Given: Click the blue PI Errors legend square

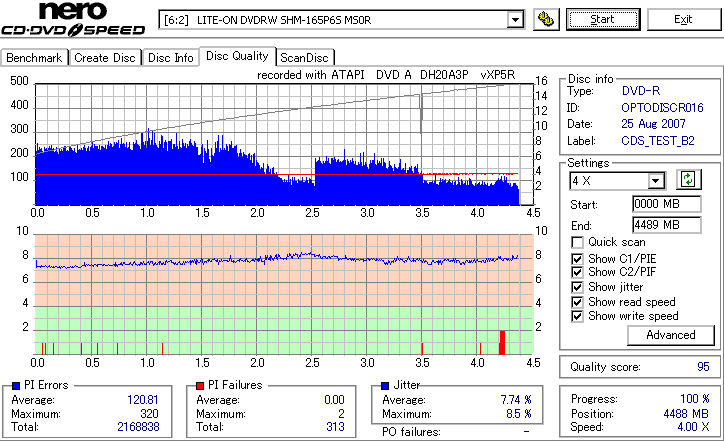Looking at the screenshot, I should tap(16, 385).
